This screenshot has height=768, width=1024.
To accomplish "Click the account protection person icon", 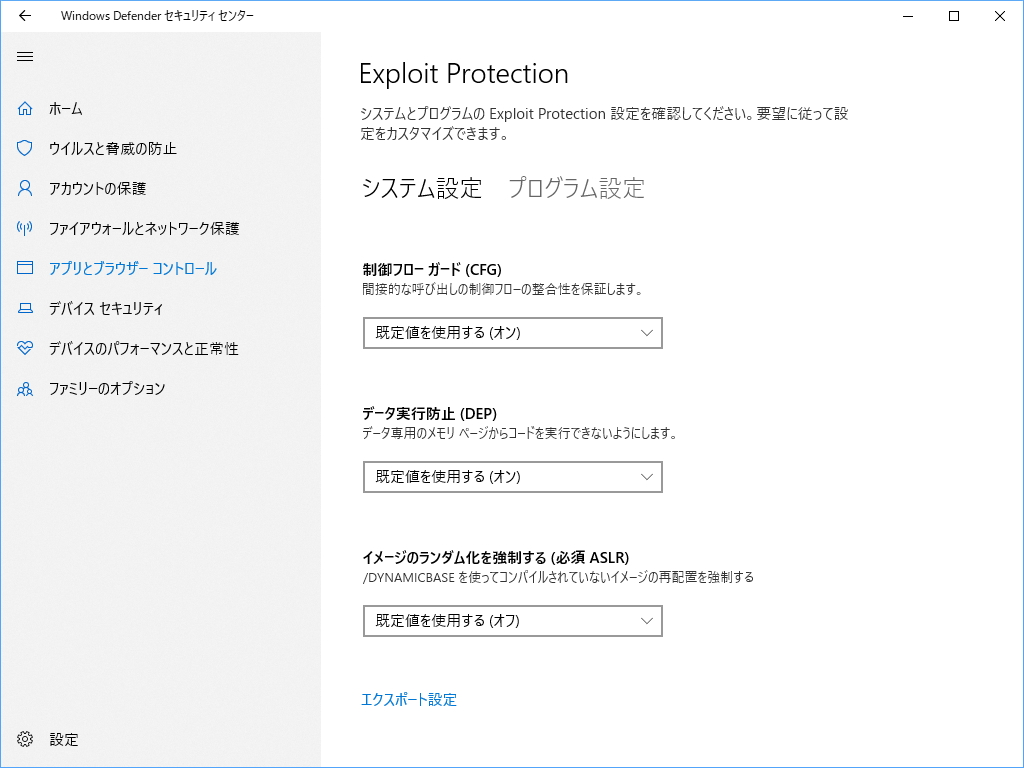I will (25, 188).
